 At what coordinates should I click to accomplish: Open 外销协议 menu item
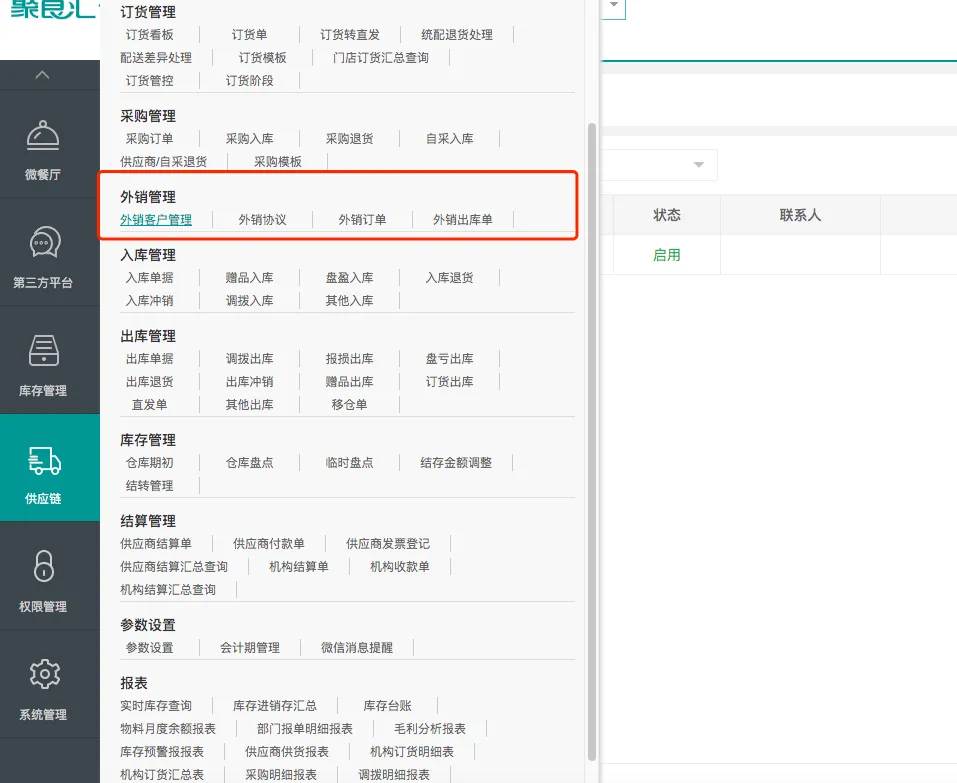click(262, 220)
